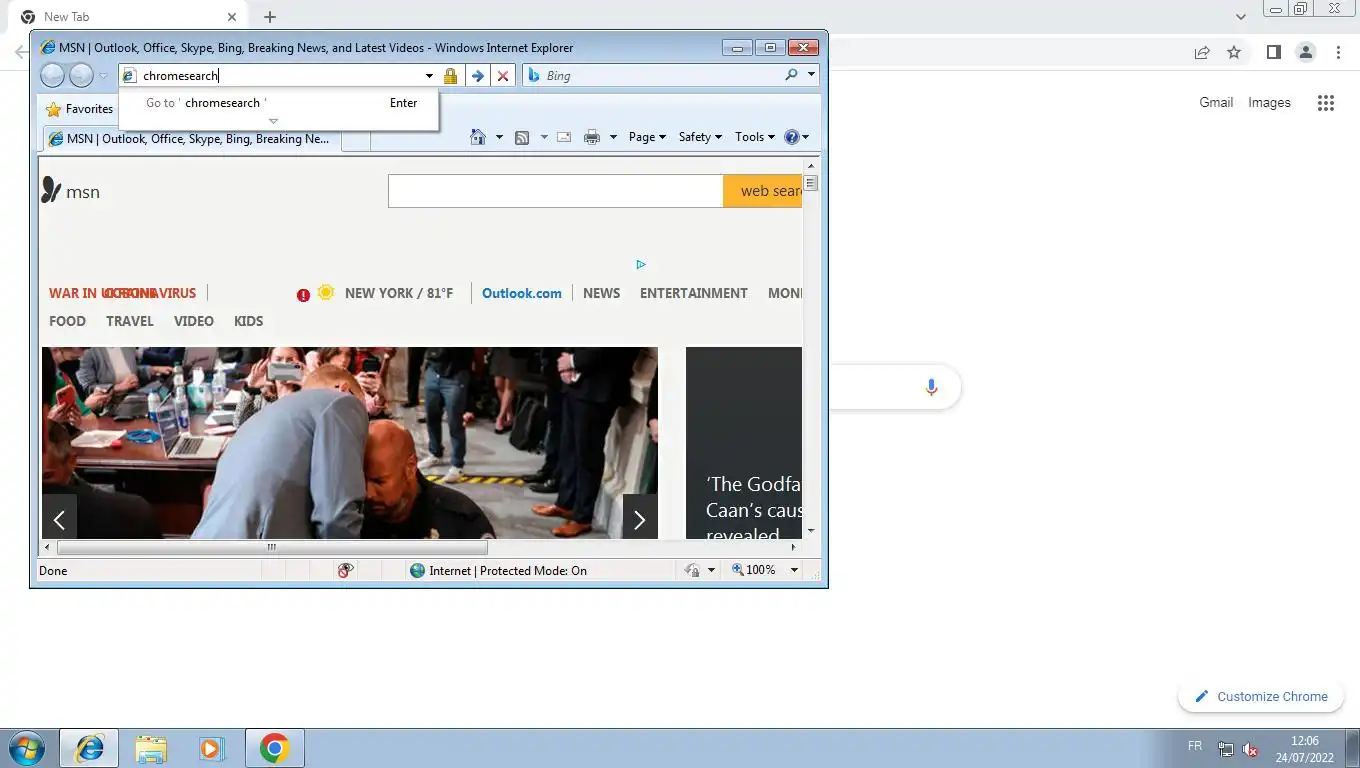Open the Page menu
This screenshot has width=1360, height=768.
(647, 137)
